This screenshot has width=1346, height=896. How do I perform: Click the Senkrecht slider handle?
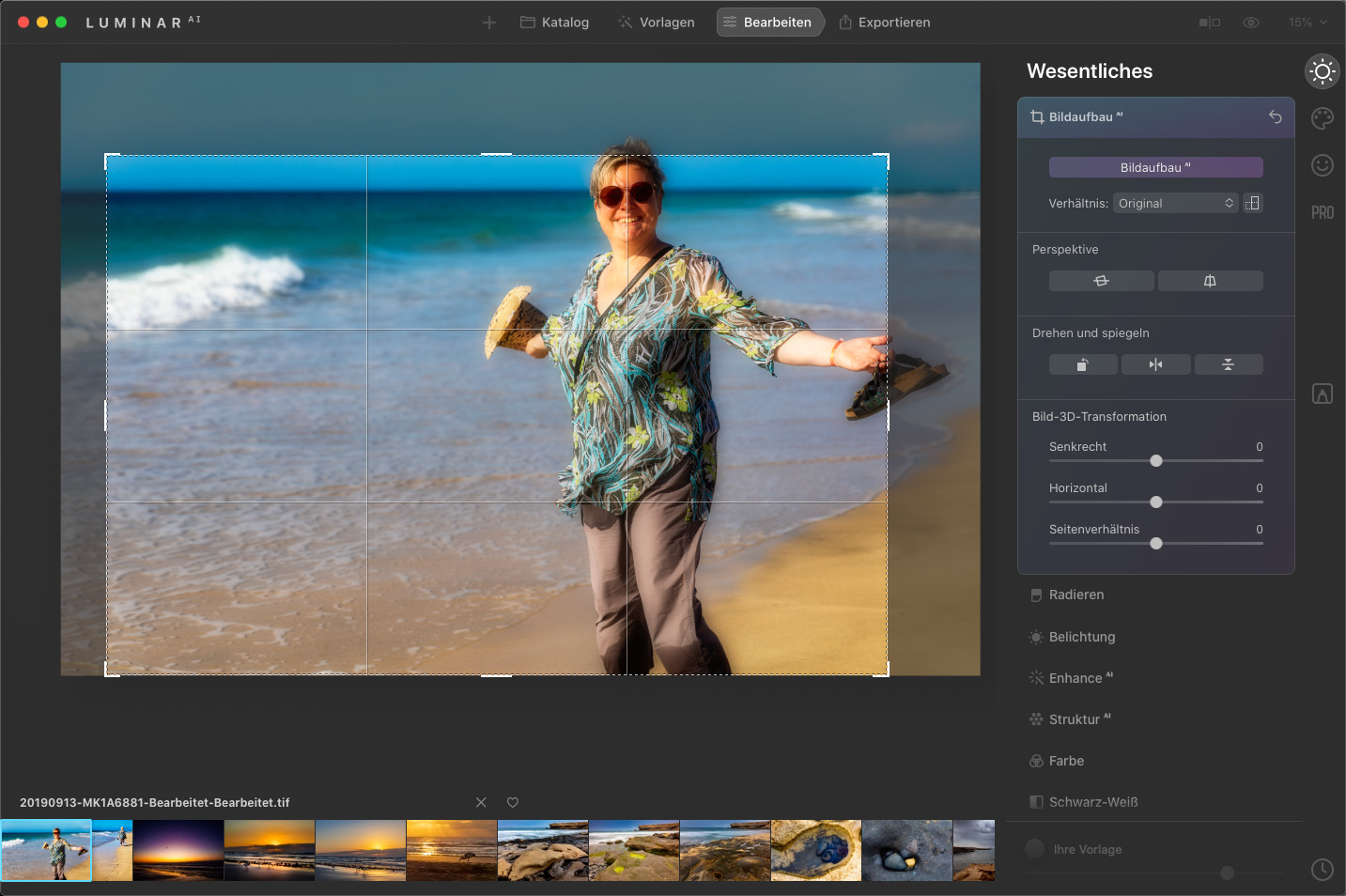point(1156,460)
